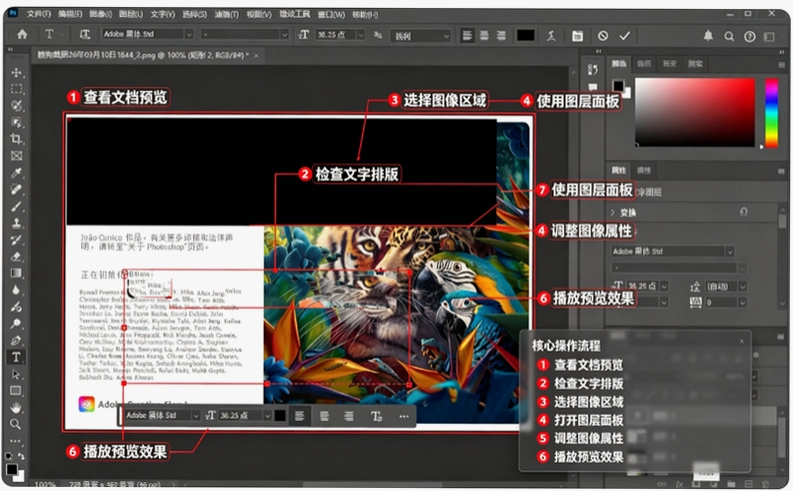Switch to the 色板 tab
This screenshot has width=793, height=491.
(x=644, y=64)
